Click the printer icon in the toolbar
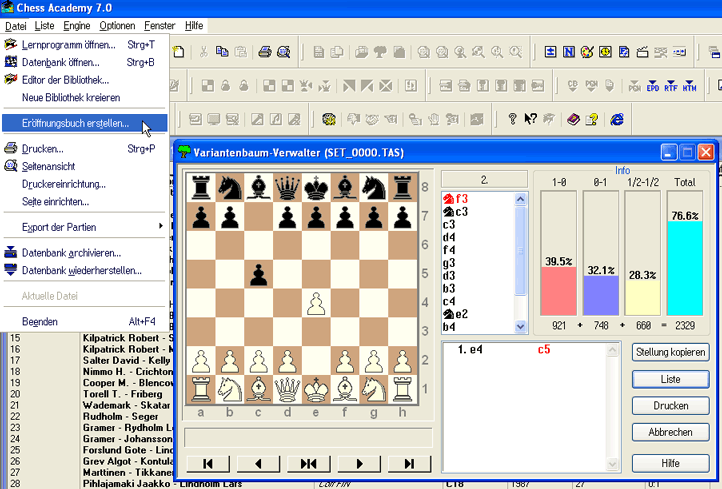The width and height of the screenshot is (722, 489). tap(265, 52)
